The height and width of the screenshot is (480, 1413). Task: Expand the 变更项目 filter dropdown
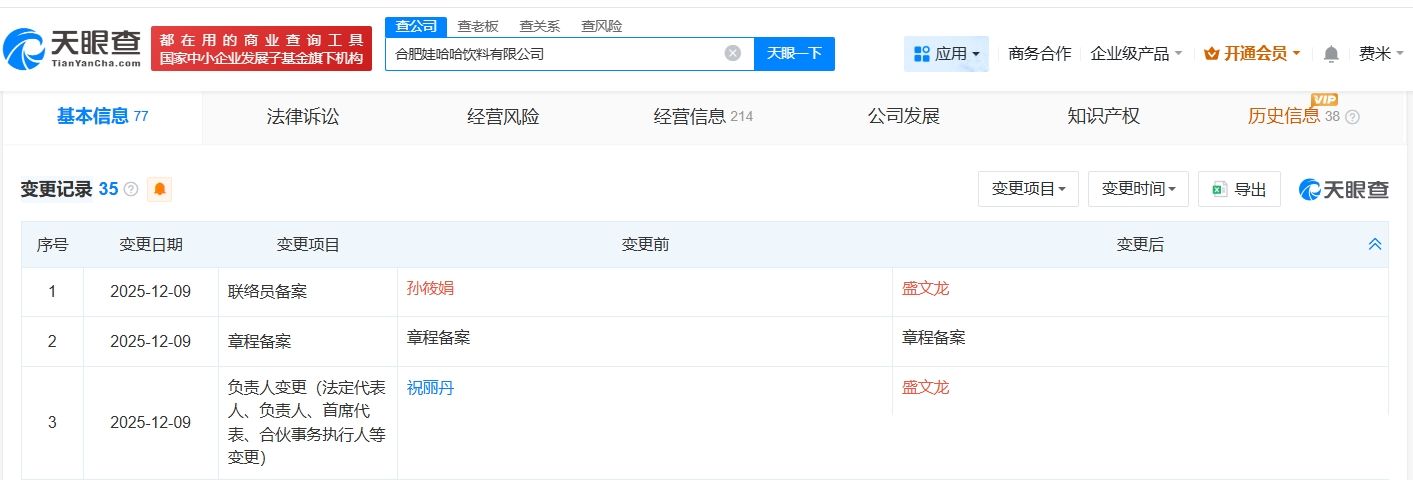point(1028,189)
